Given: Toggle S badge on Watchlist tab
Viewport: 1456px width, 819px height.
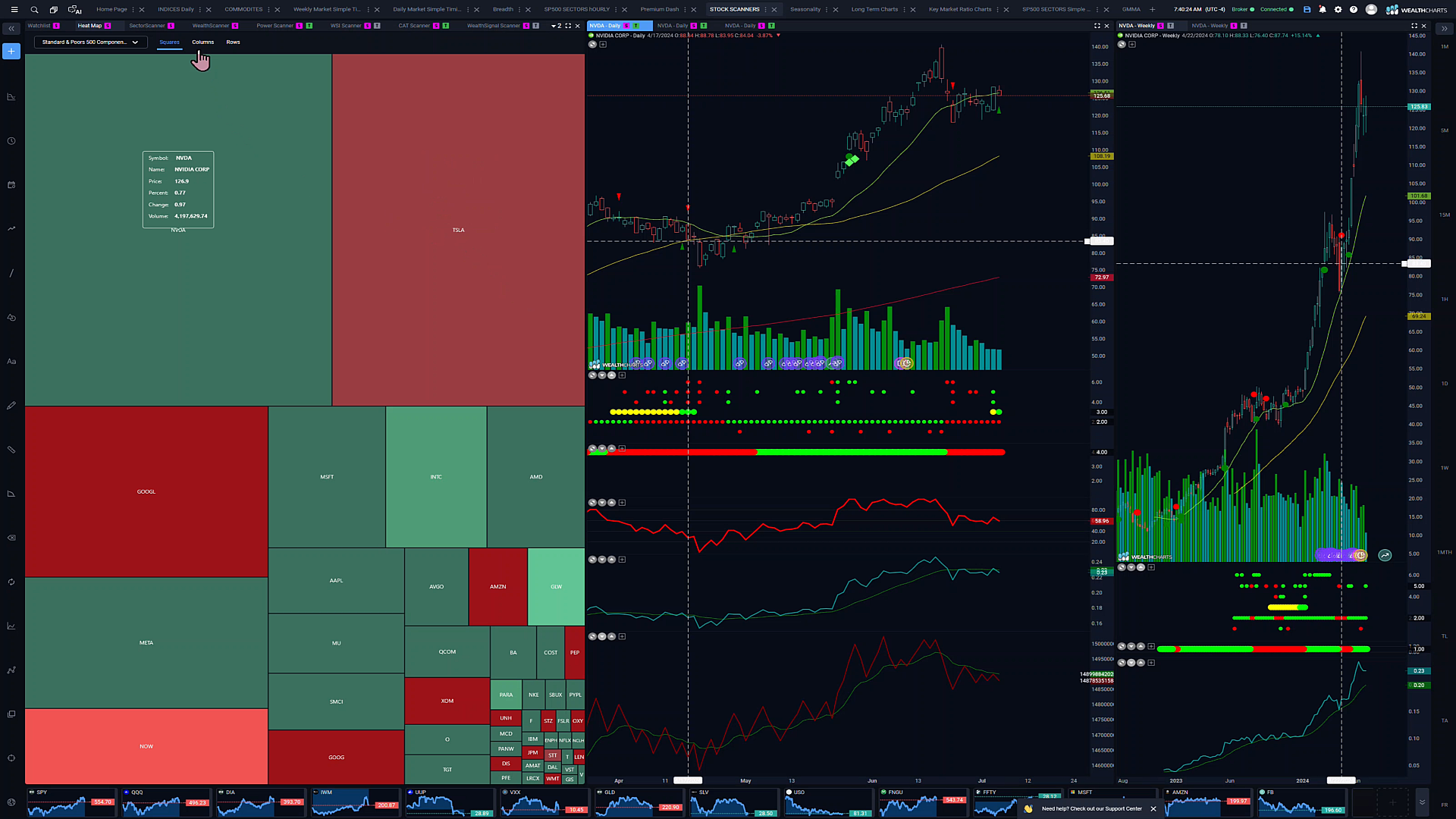Looking at the screenshot, I should pyautogui.click(x=56, y=26).
